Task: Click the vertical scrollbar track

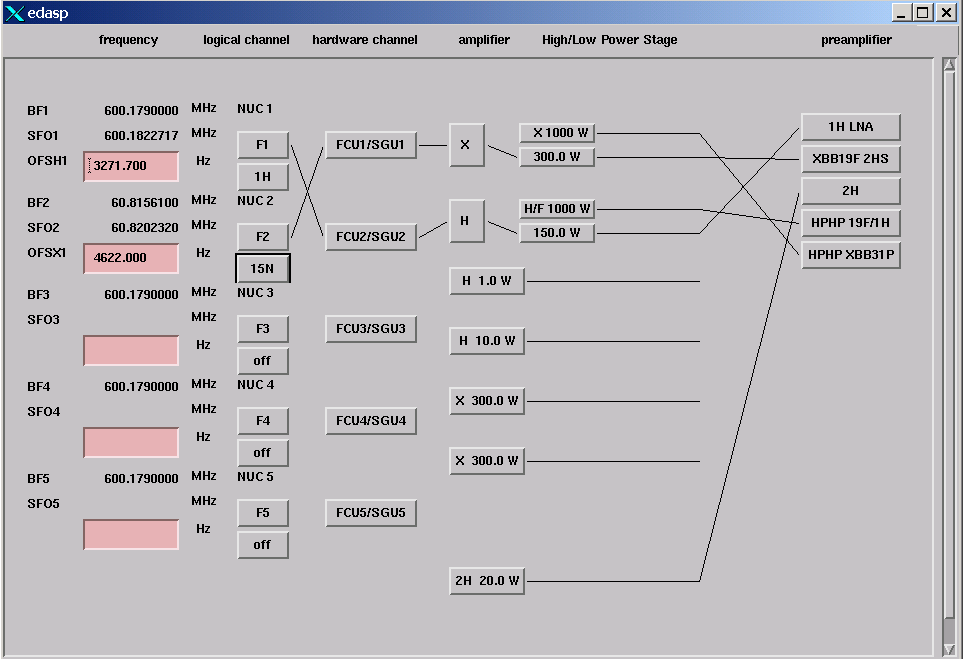Action: [x=949, y=350]
